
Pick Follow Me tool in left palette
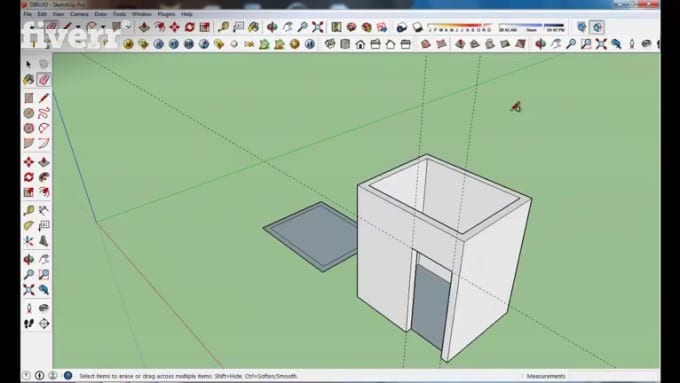[43, 177]
